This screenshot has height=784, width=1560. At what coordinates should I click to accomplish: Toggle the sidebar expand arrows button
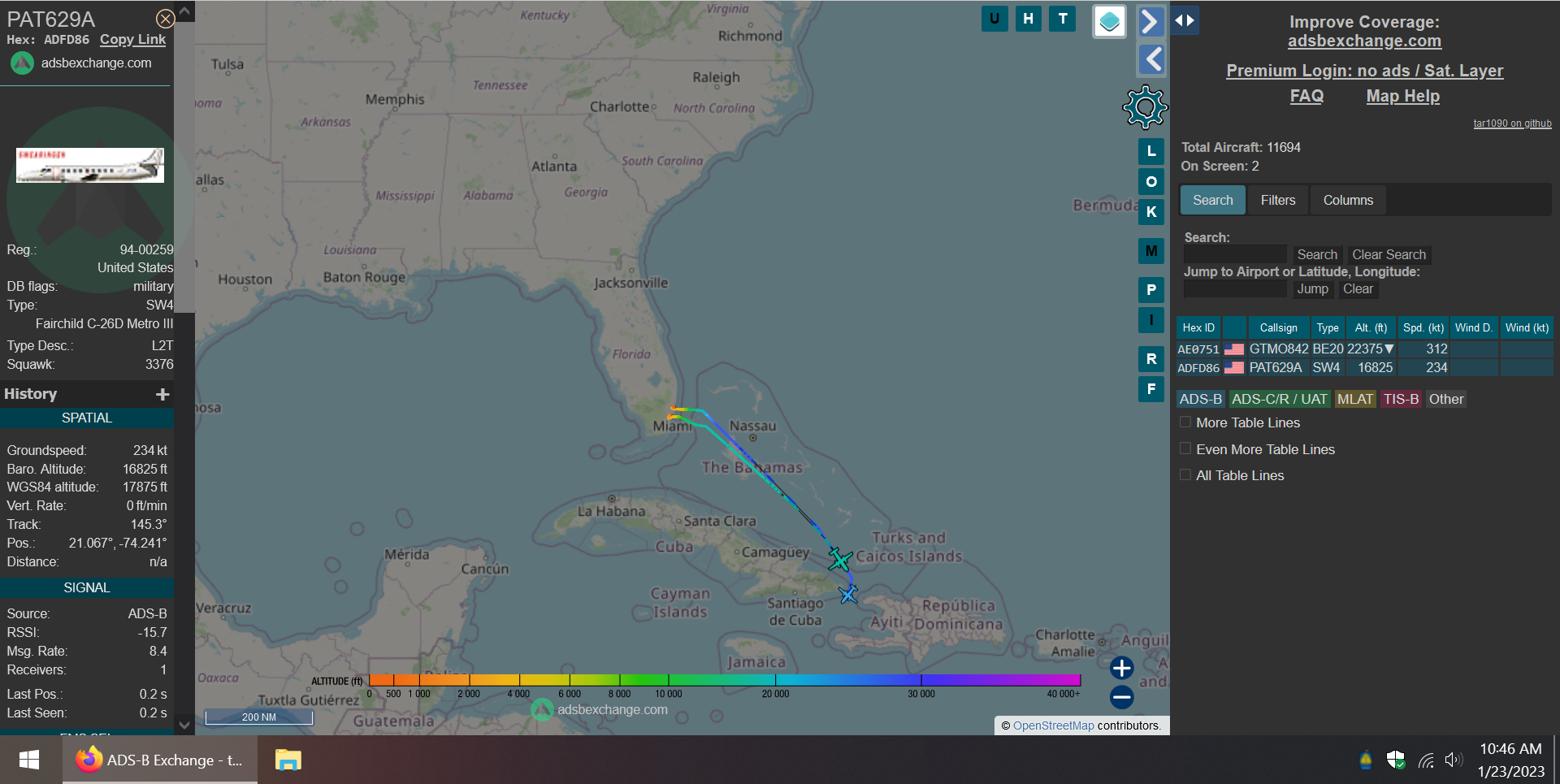point(1185,20)
